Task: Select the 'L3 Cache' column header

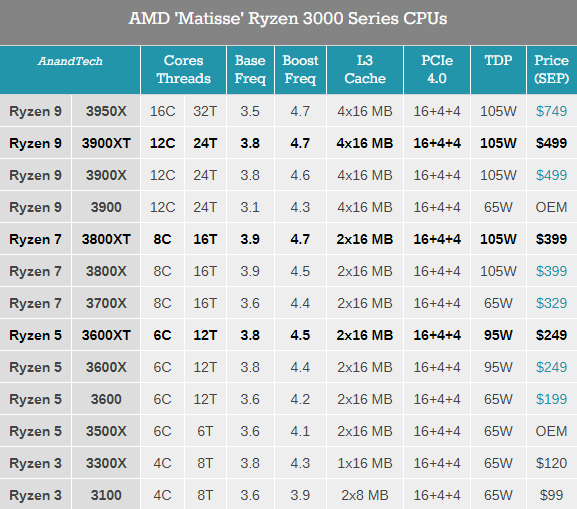Action: (x=365, y=70)
